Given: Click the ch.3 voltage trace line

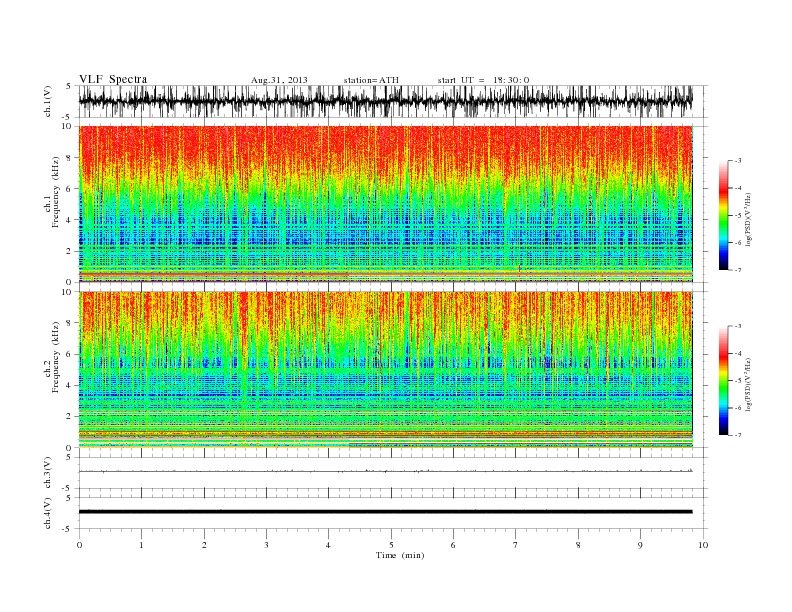Looking at the screenshot, I should [x=385, y=471].
